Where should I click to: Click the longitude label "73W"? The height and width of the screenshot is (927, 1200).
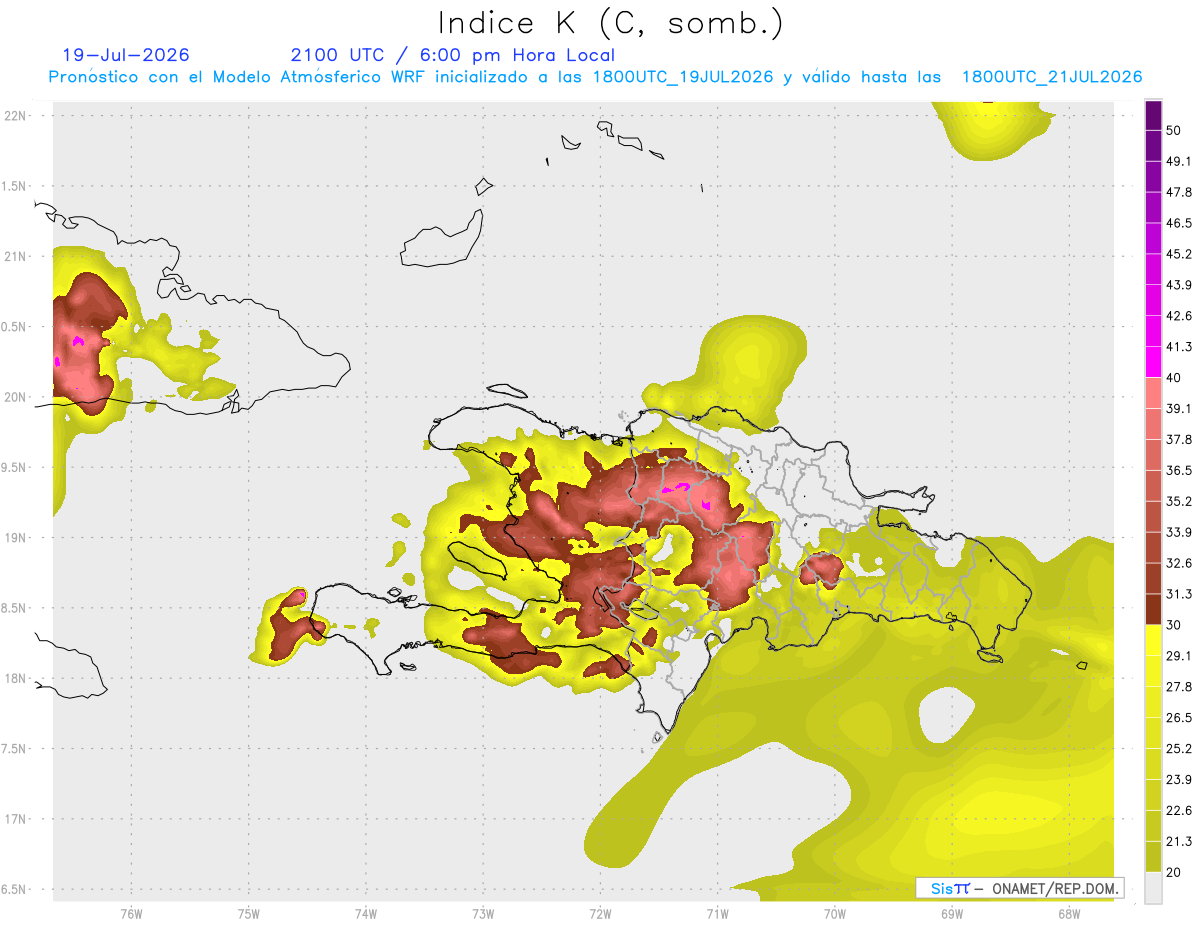pos(483,913)
